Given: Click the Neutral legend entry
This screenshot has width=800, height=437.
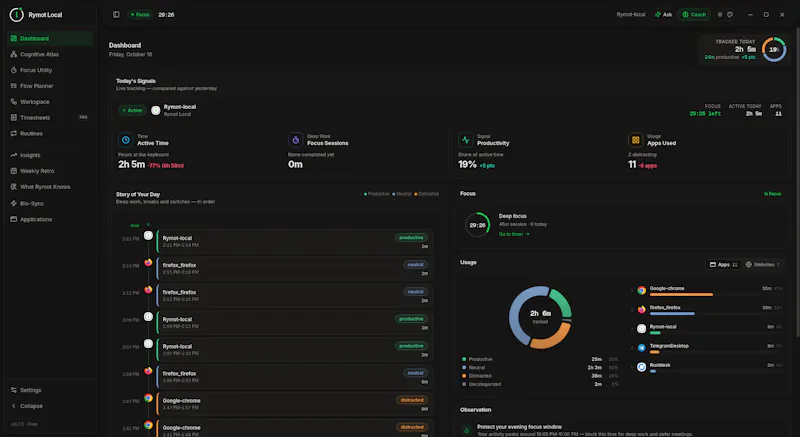Looking at the screenshot, I should (x=540, y=367).
